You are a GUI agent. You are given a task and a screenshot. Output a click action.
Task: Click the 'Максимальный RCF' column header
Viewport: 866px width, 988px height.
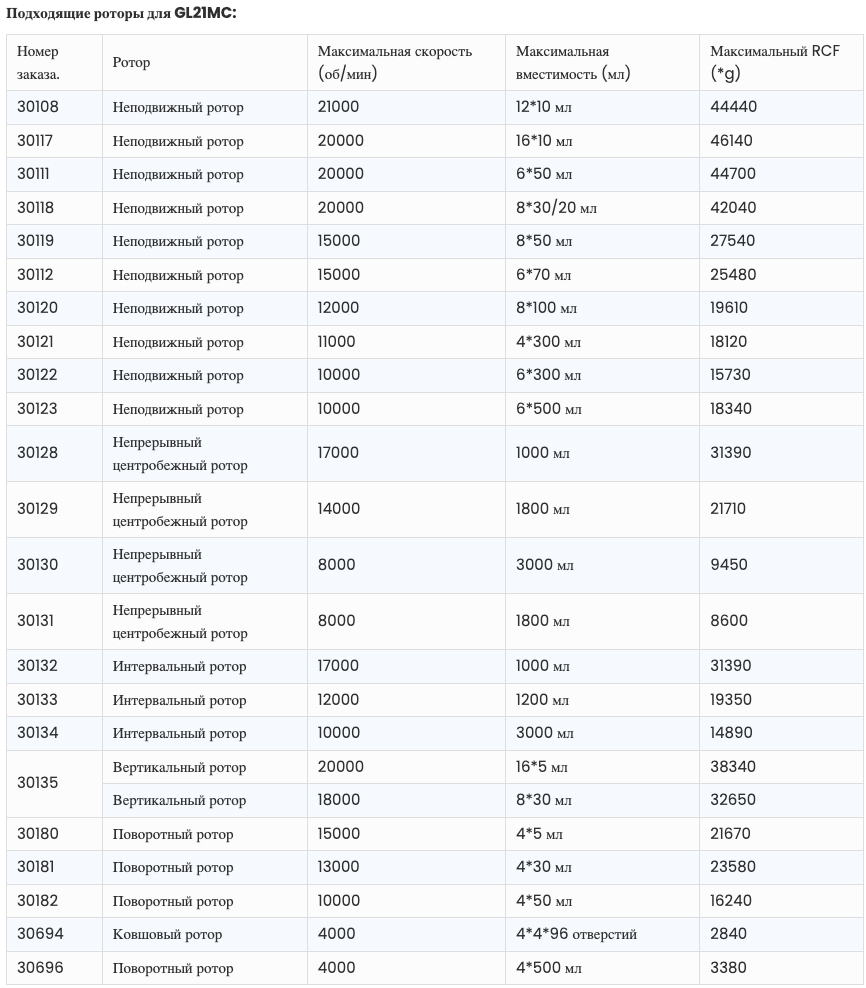coord(774,62)
